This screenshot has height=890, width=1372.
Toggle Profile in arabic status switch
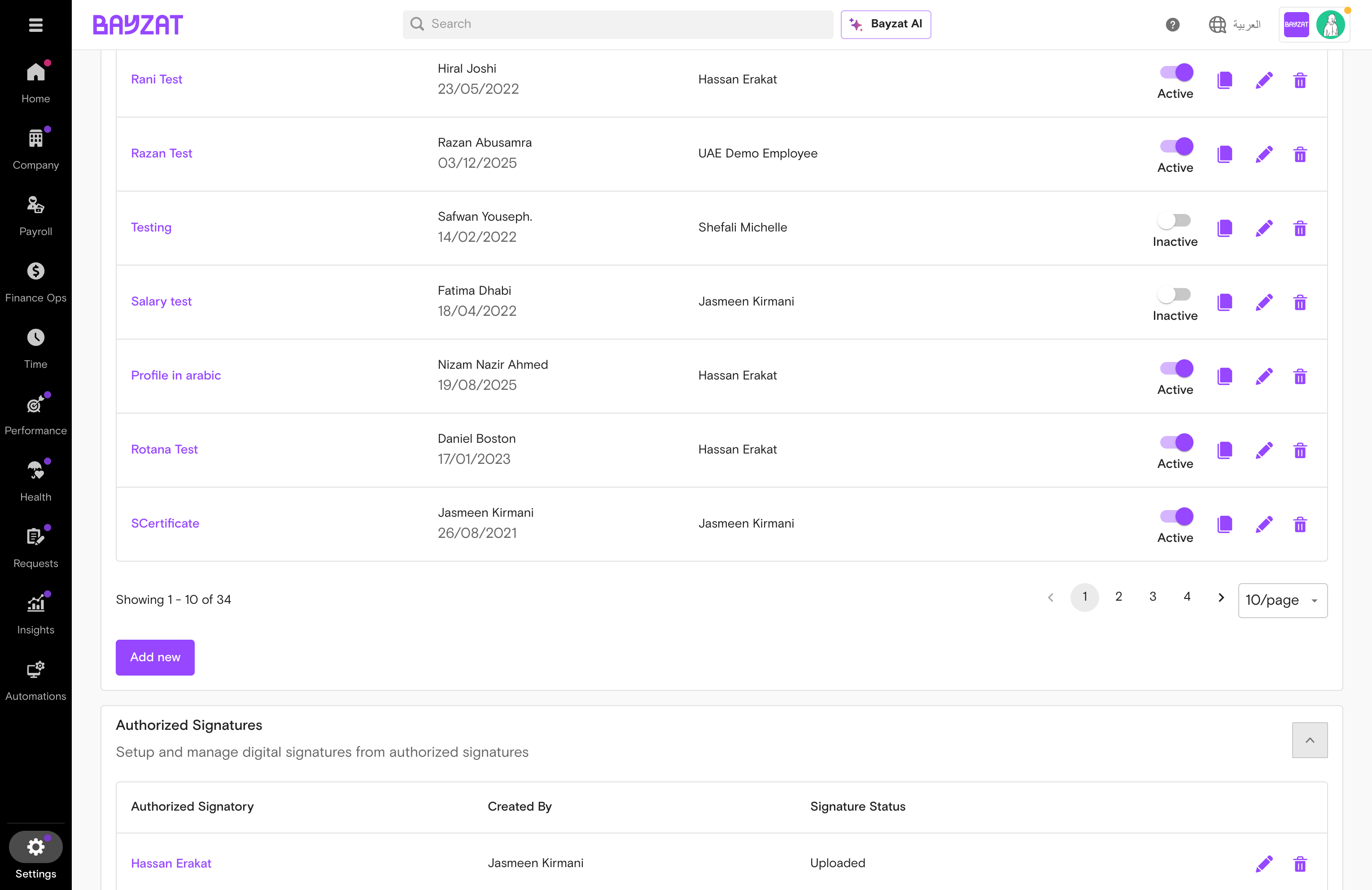click(x=1176, y=368)
